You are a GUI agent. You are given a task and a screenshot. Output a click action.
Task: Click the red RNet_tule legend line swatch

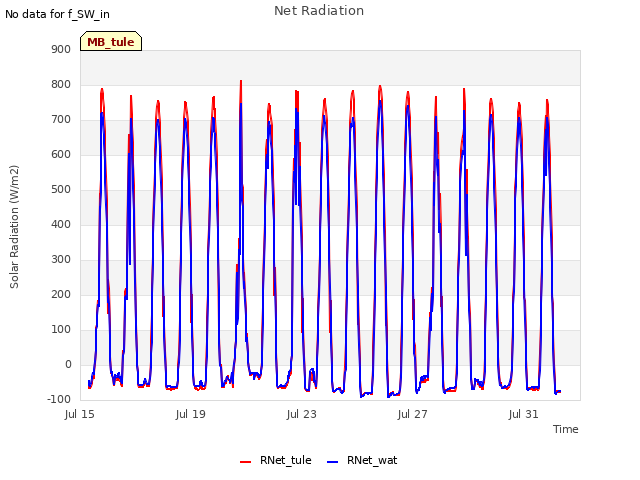pos(245,462)
